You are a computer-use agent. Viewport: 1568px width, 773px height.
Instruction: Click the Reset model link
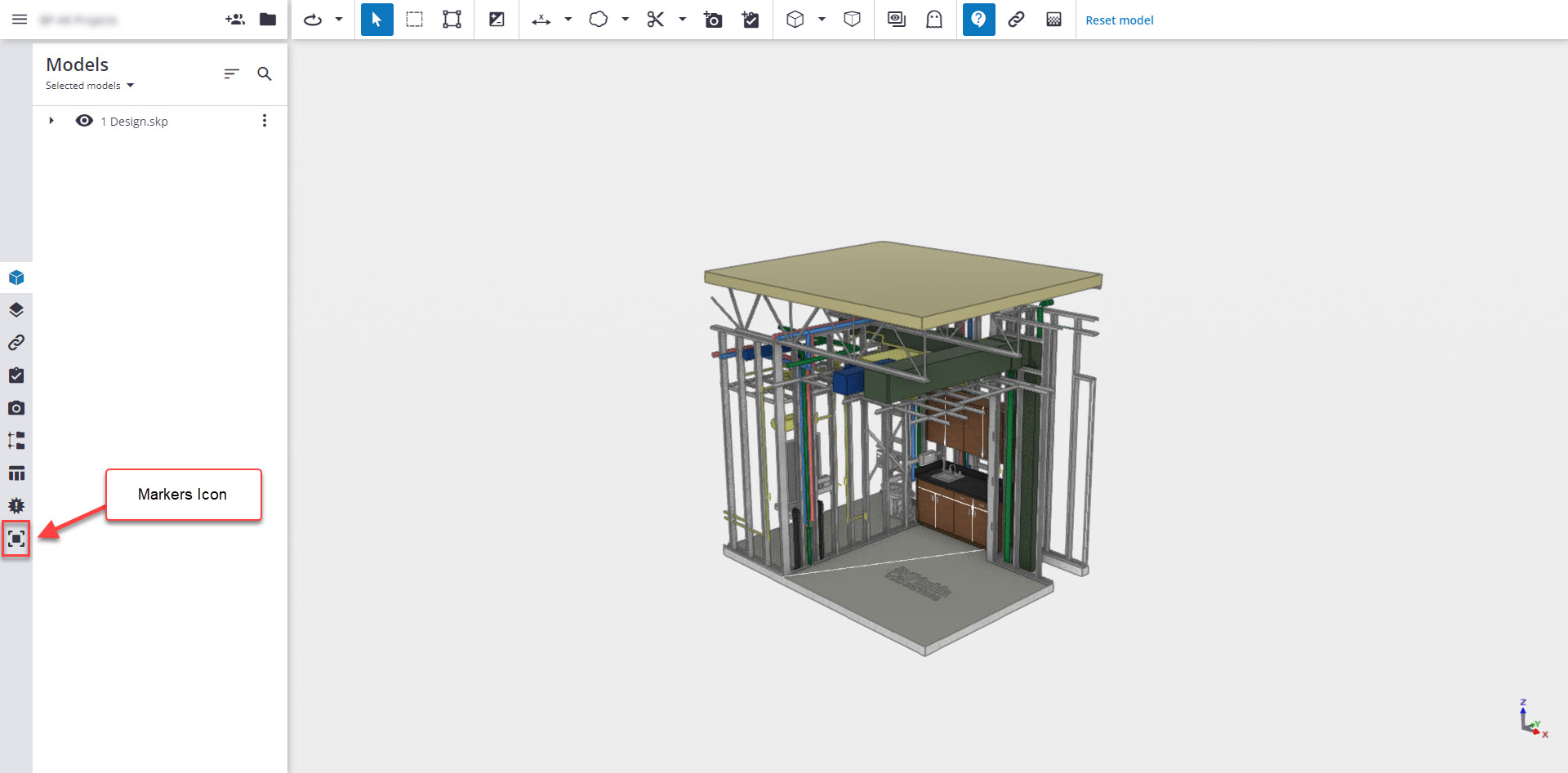click(1119, 20)
